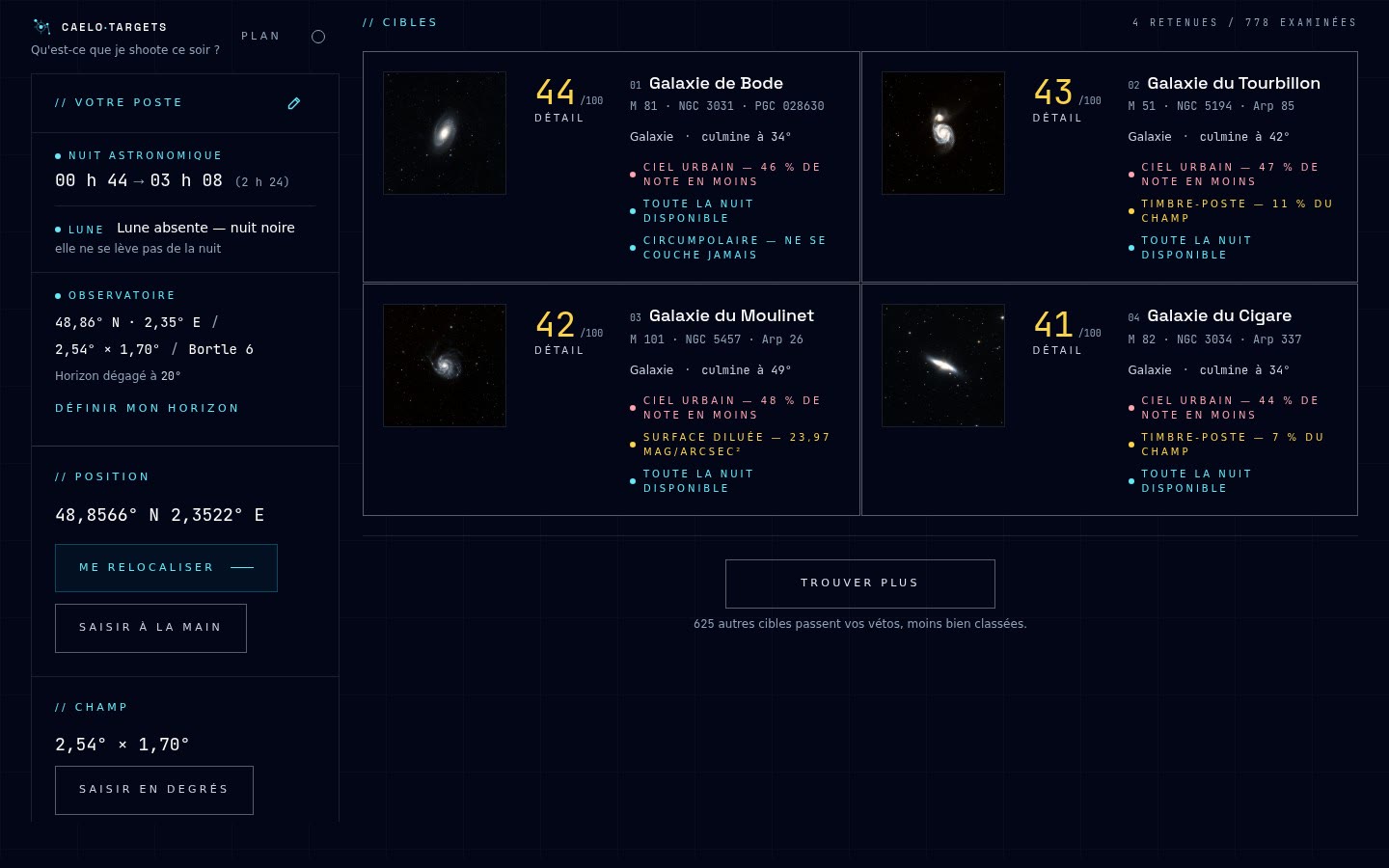
Task: Click the pencil edit icon beside Votre Poste
Action: tap(294, 103)
